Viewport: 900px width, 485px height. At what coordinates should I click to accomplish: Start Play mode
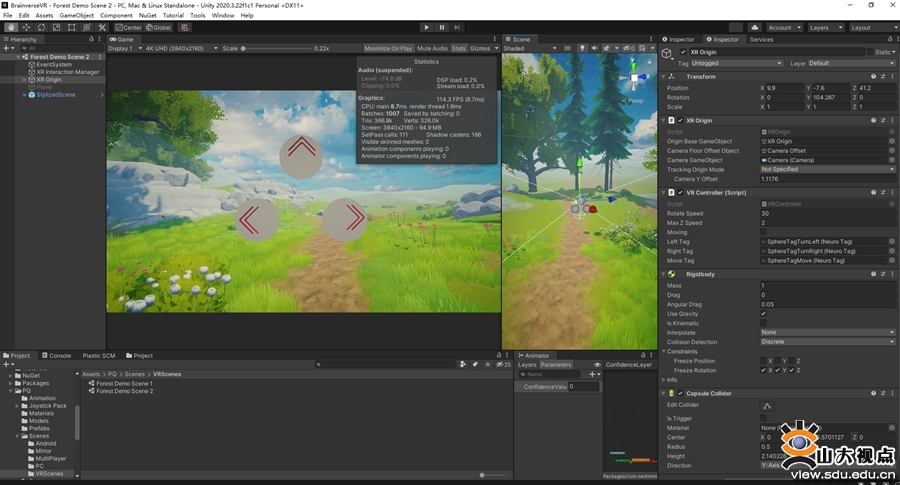(426, 28)
